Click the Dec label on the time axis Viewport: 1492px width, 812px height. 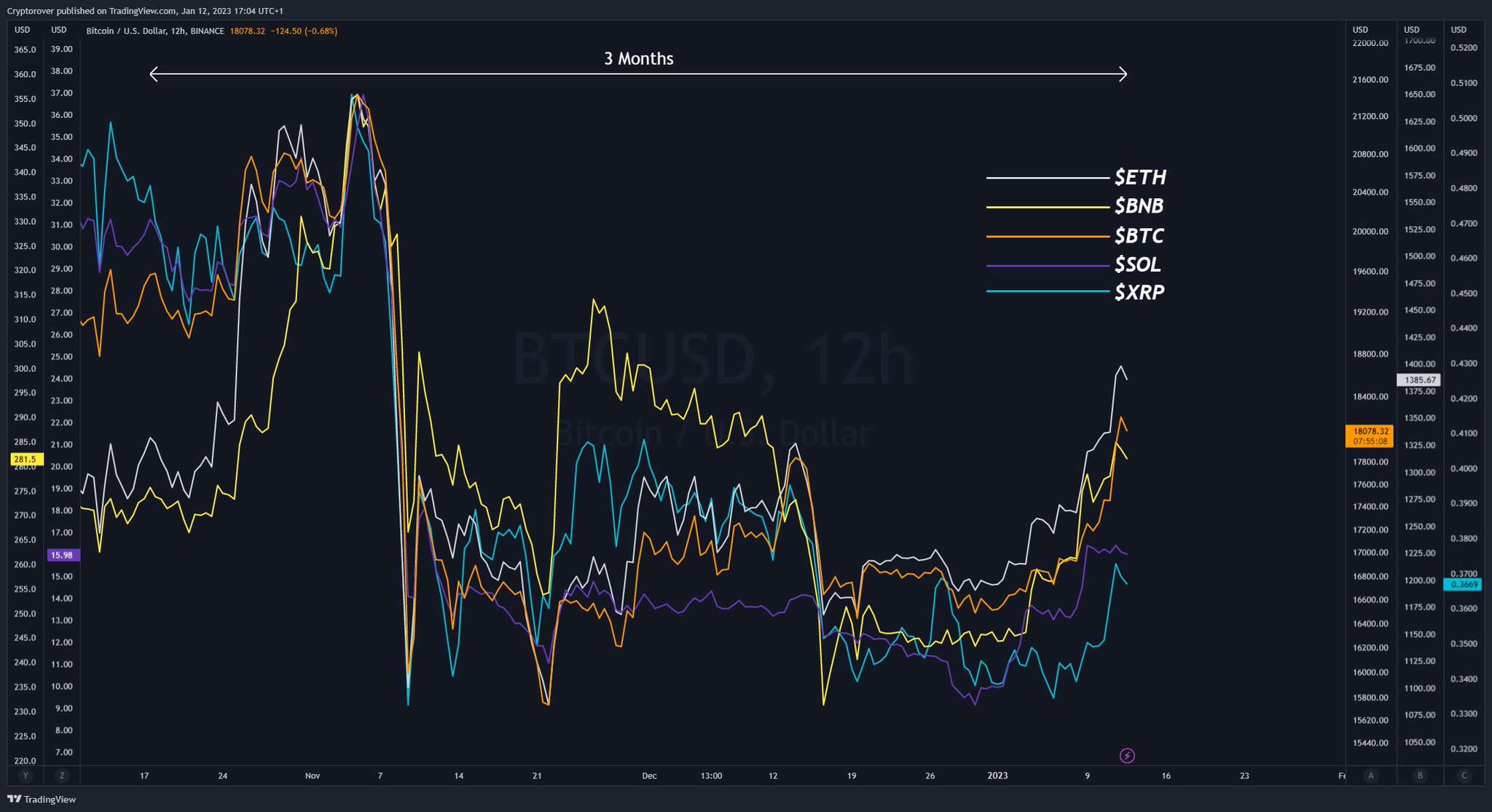coord(649,776)
